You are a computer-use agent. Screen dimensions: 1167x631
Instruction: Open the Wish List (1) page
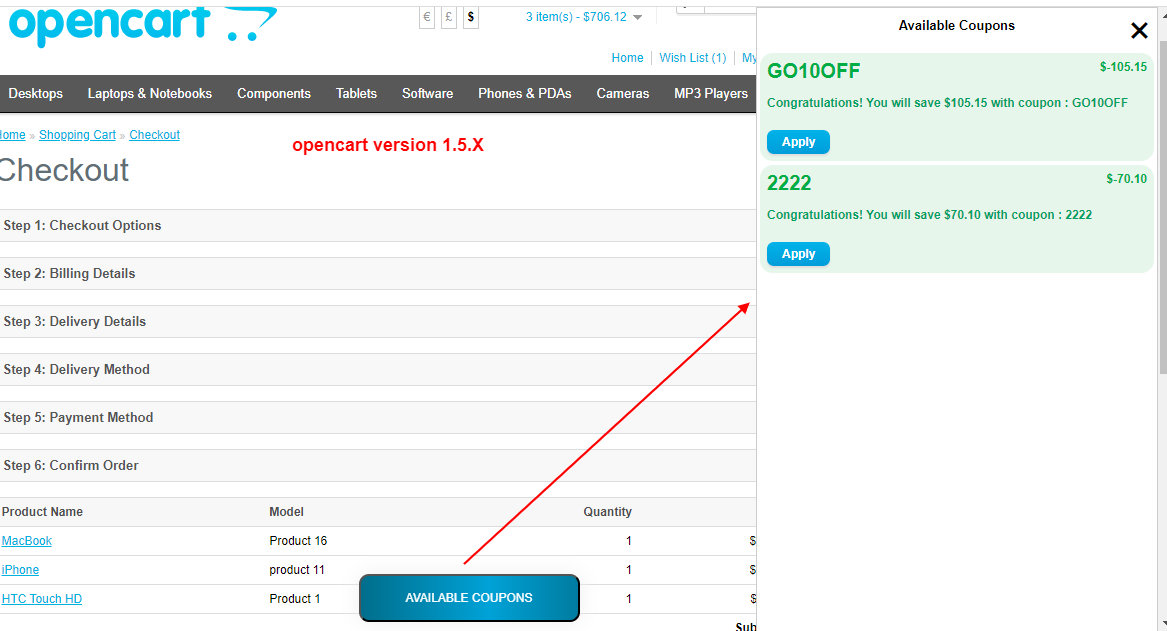[692, 57]
